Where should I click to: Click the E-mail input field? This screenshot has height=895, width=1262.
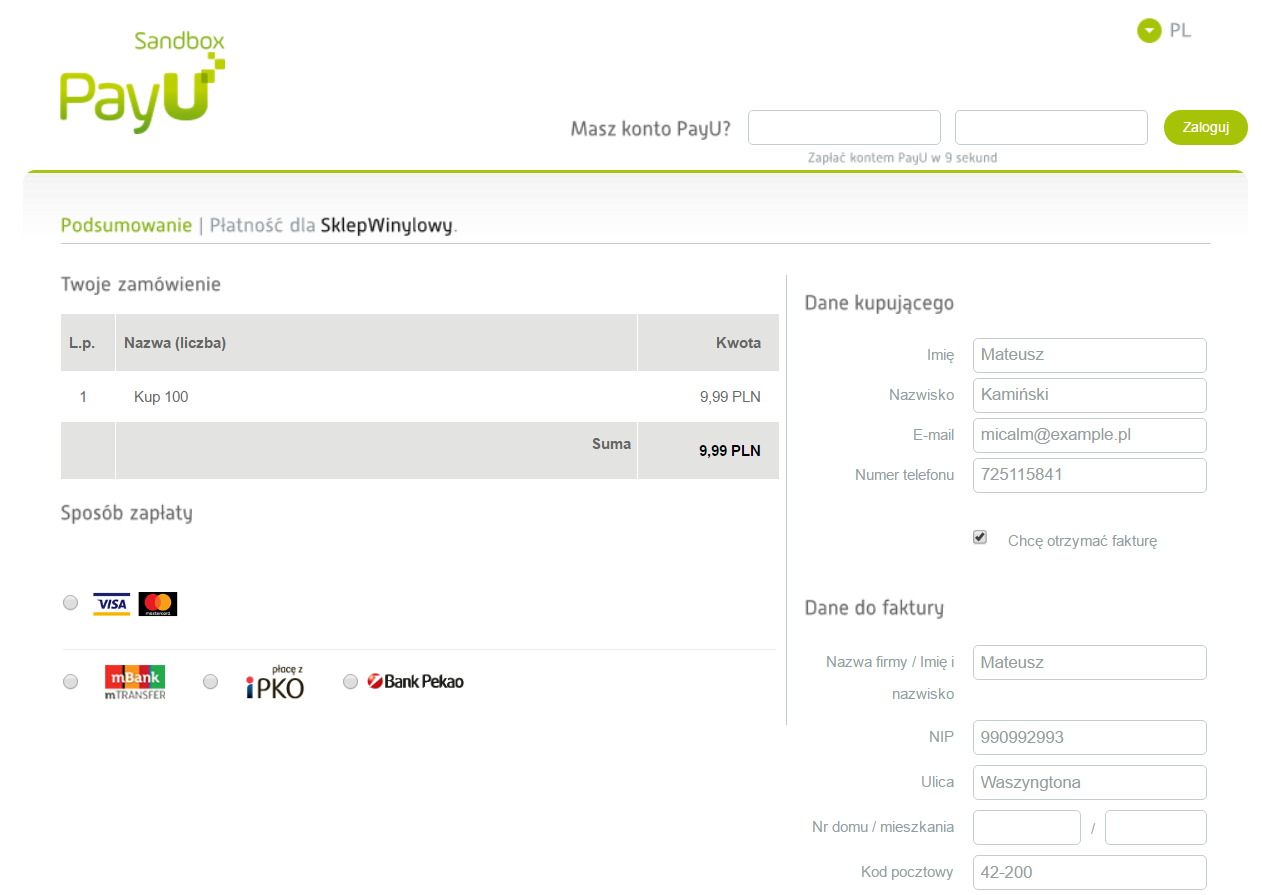pyautogui.click(x=1090, y=435)
